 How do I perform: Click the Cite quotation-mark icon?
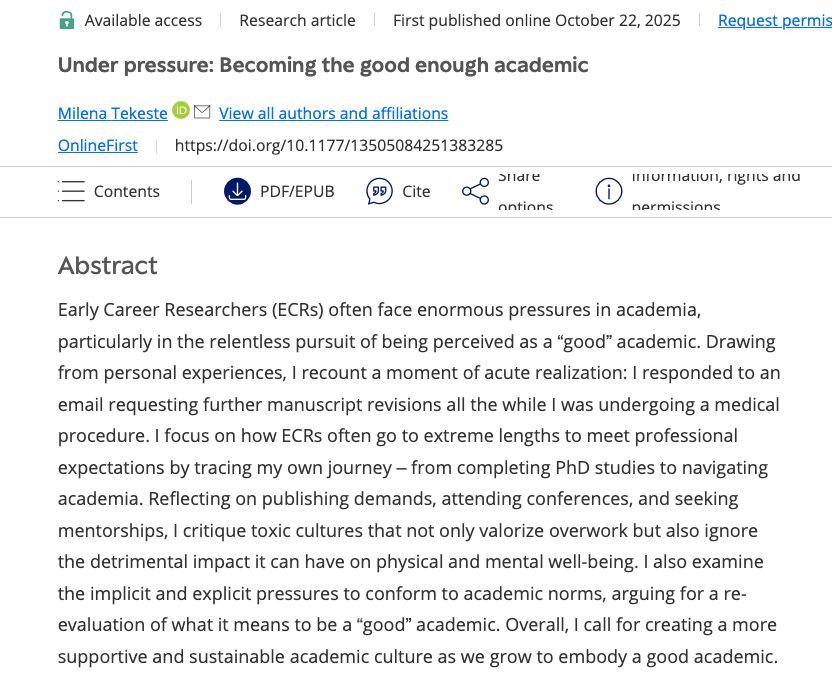pos(380,191)
